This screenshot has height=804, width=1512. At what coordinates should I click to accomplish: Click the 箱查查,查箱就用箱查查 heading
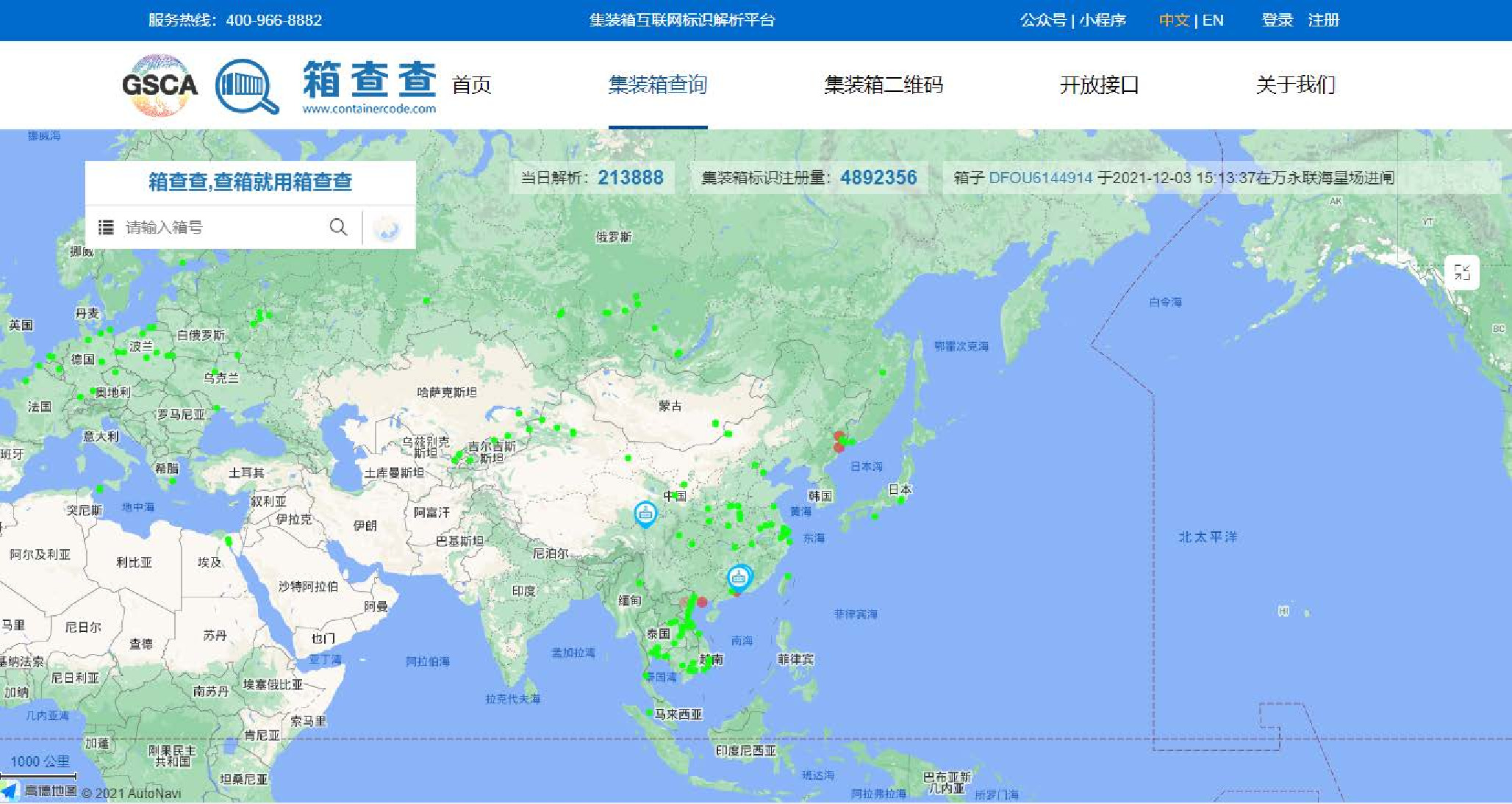251,182
